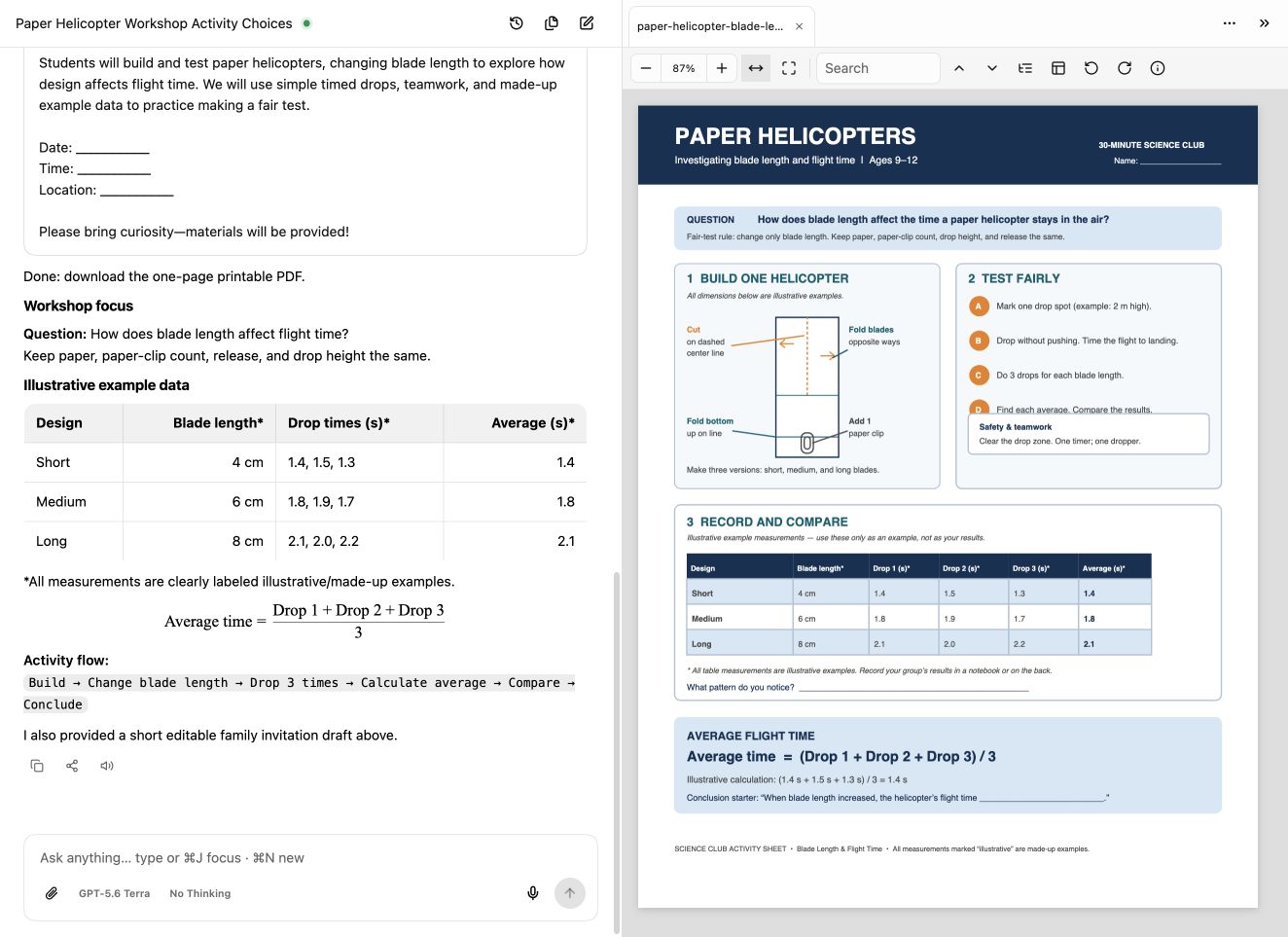Click step C orange circle in PDF

coord(979,375)
